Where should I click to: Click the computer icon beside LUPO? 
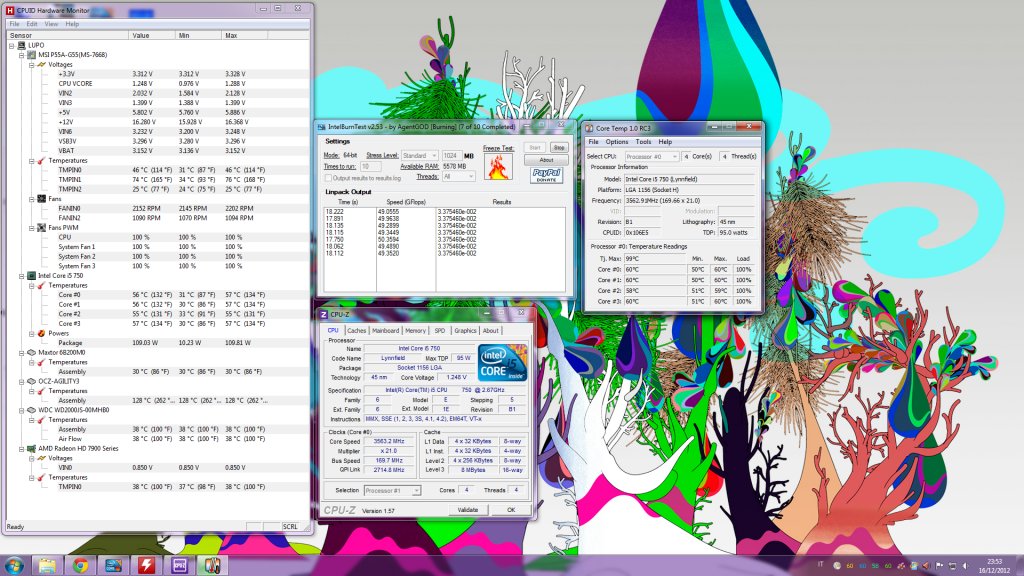coord(22,46)
